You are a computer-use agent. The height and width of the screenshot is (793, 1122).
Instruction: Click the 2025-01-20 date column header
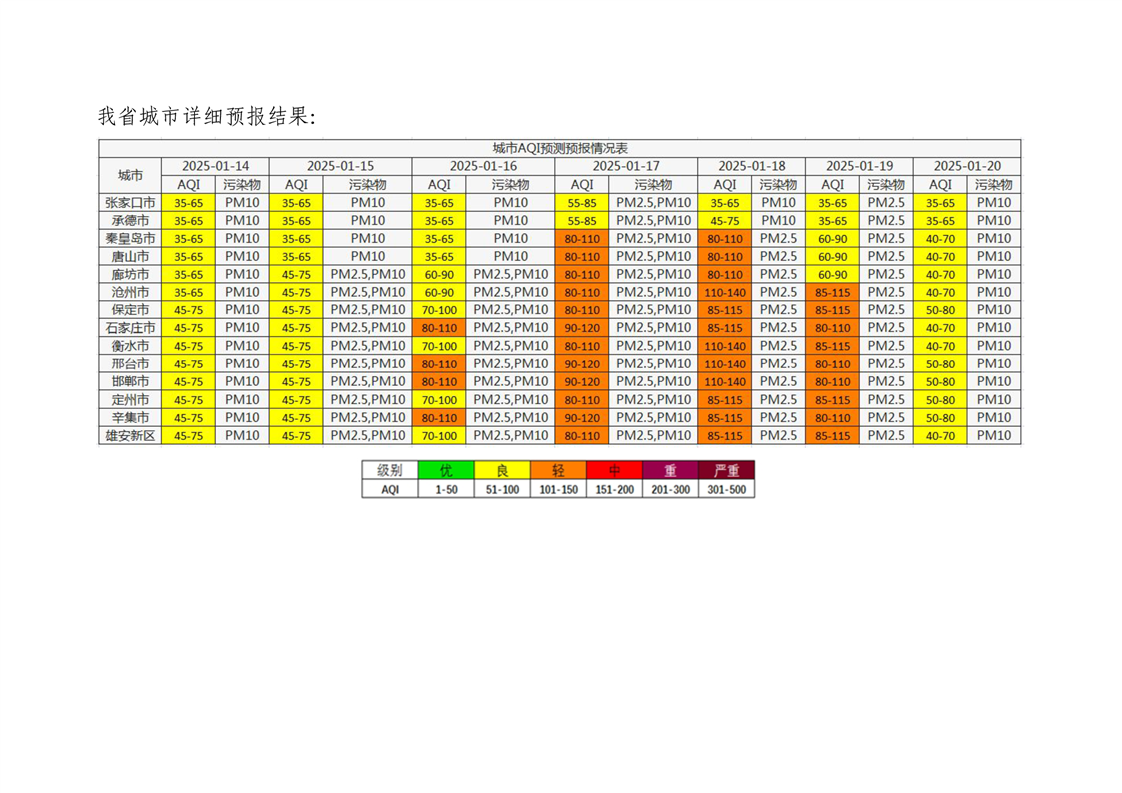(967, 166)
